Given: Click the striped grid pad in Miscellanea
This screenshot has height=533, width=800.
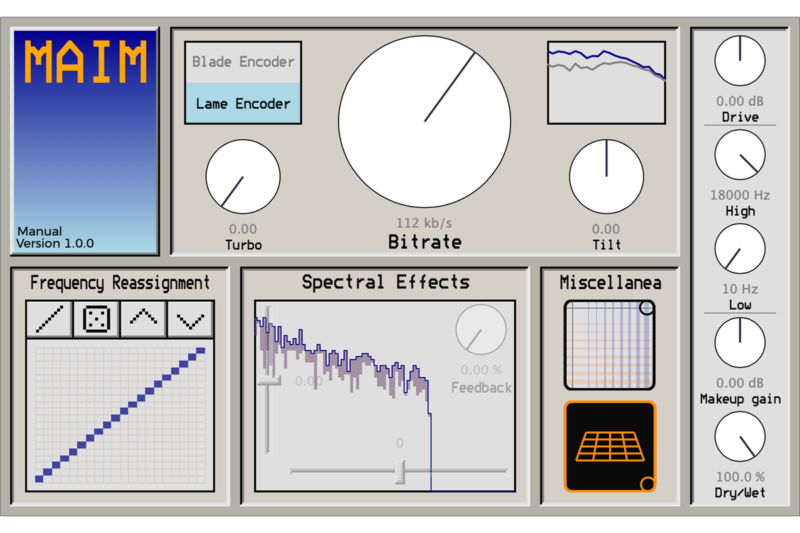Looking at the screenshot, I should point(609,345).
